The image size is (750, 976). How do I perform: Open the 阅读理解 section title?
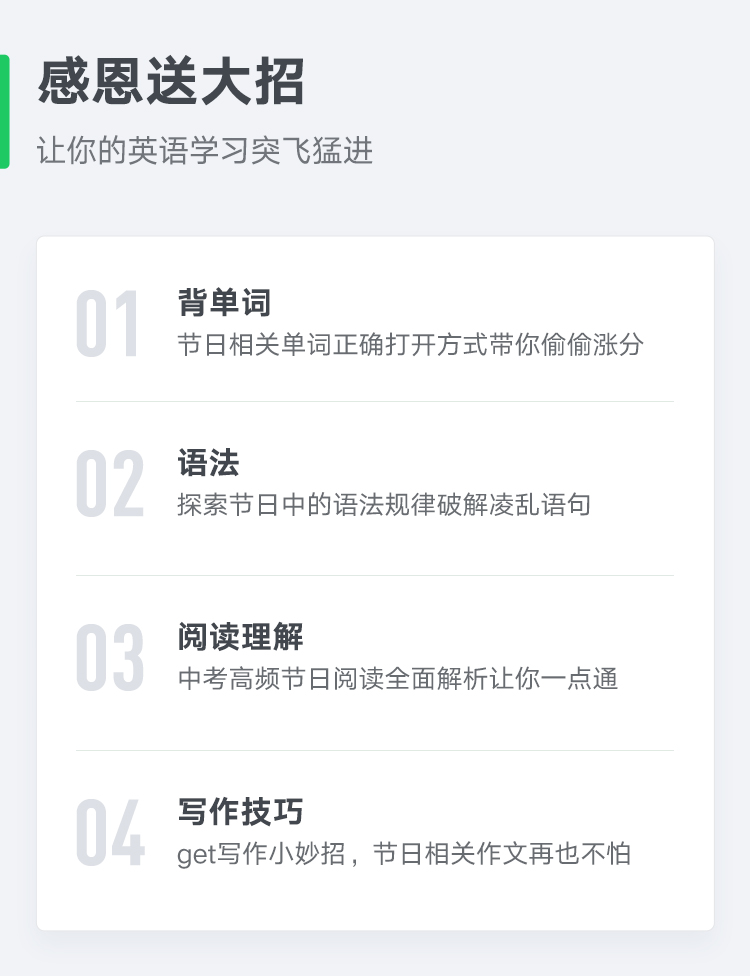(240, 637)
